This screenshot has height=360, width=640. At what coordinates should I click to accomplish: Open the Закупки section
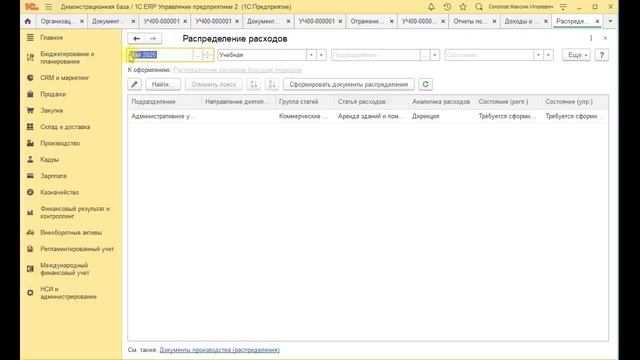click(x=51, y=110)
